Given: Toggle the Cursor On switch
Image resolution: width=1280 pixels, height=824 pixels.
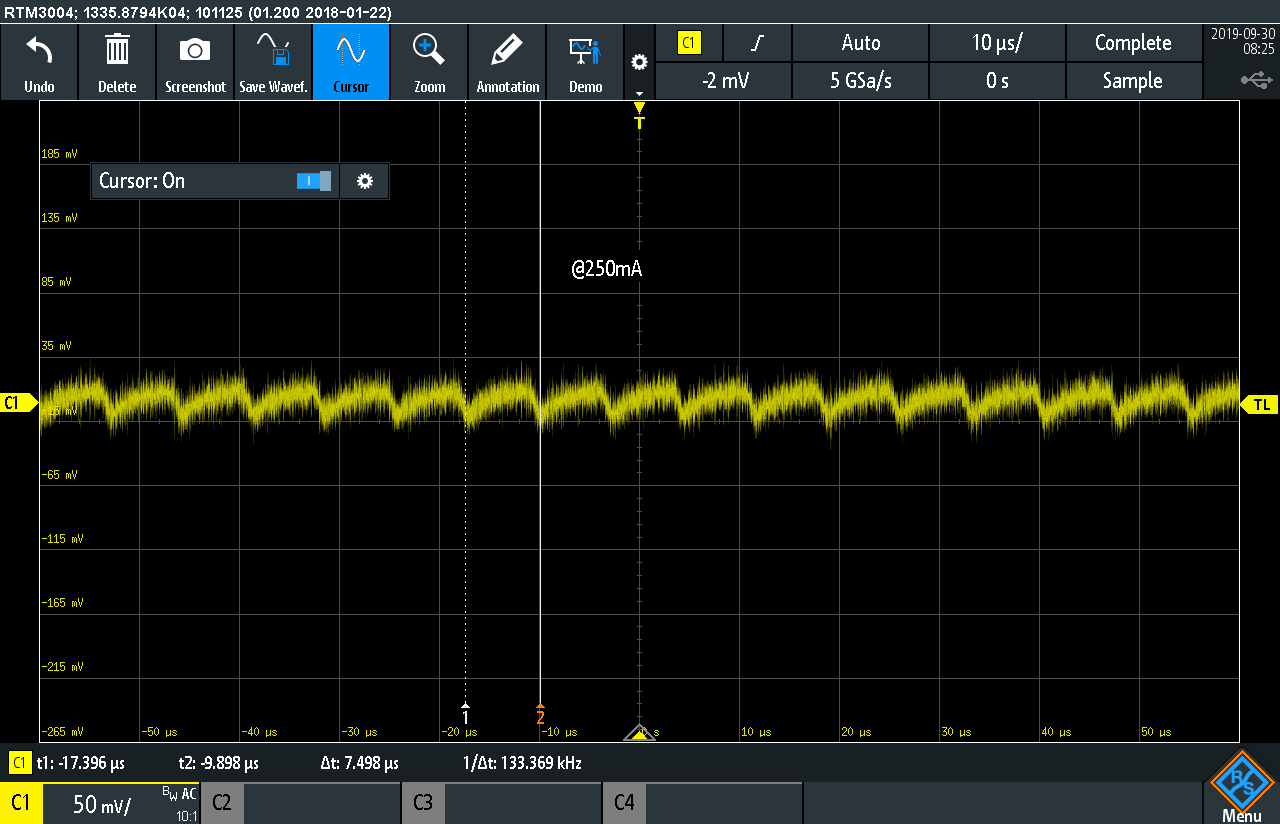Looking at the screenshot, I should pos(314,181).
